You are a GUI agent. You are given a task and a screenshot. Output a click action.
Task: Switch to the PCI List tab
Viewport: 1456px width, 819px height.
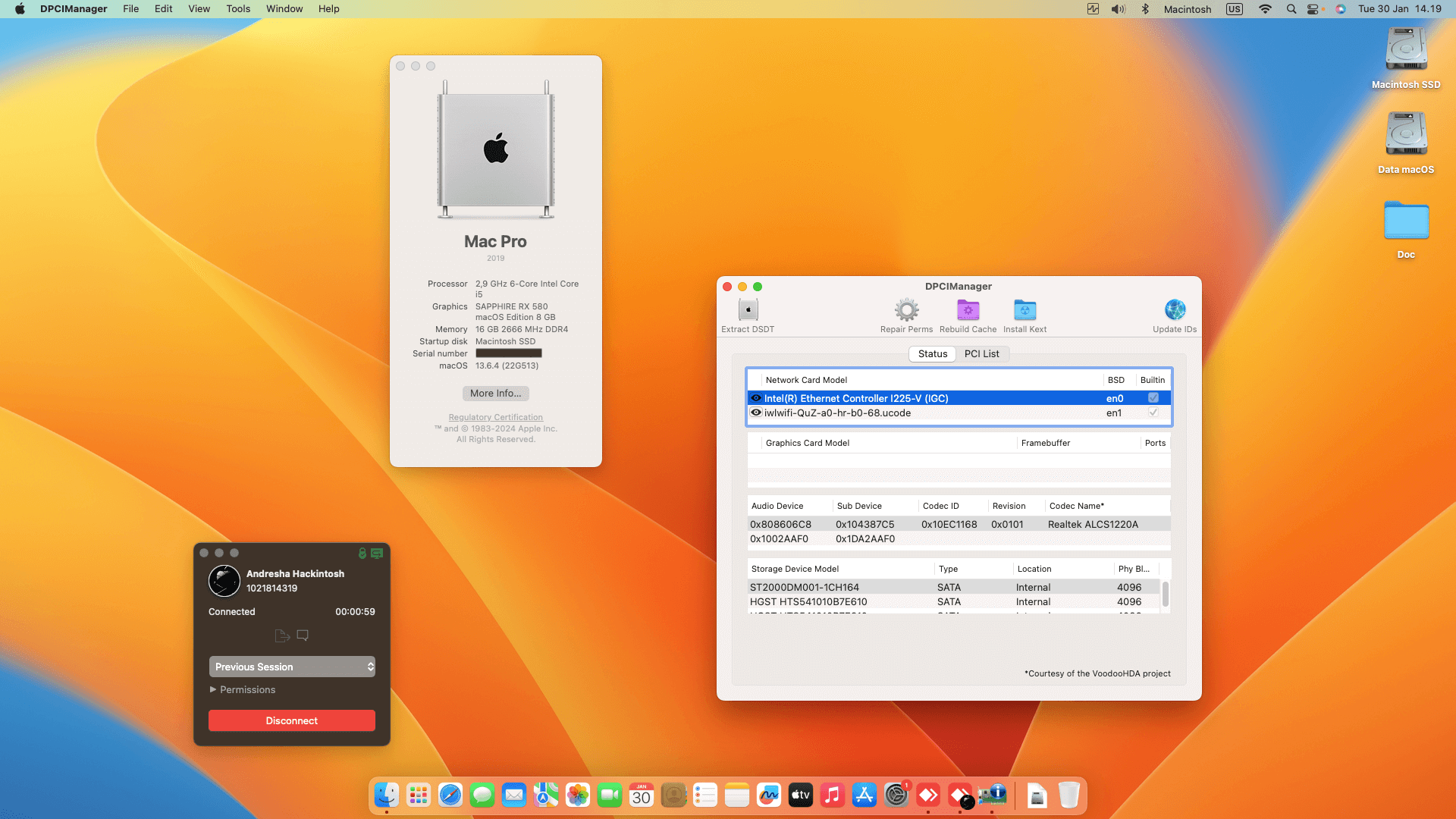click(x=982, y=353)
